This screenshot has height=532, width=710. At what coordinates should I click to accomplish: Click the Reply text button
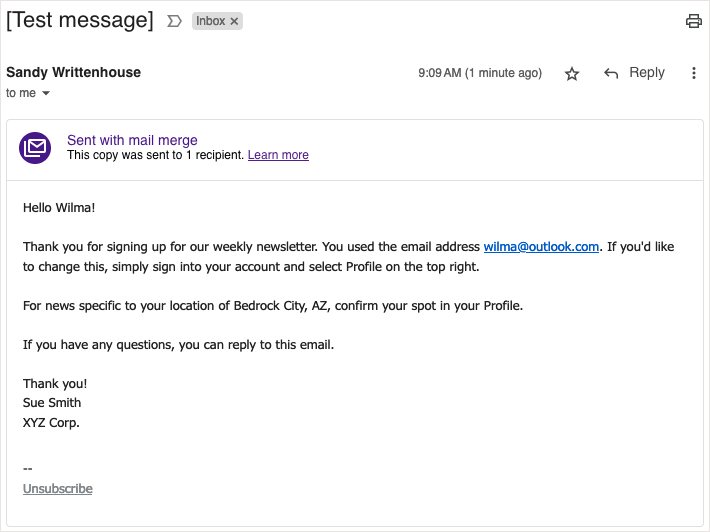coord(647,73)
